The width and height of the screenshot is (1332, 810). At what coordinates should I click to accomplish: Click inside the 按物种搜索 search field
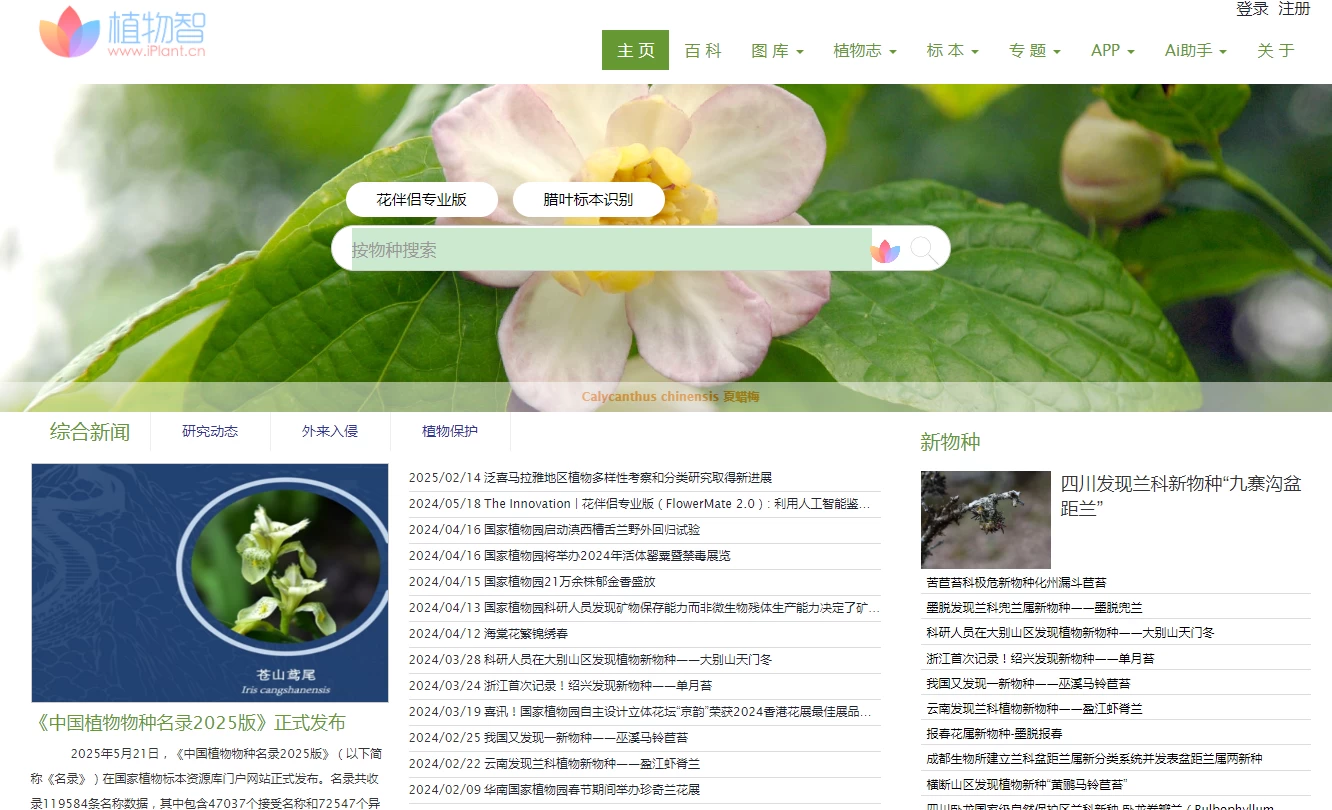pyautogui.click(x=600, y=249)
